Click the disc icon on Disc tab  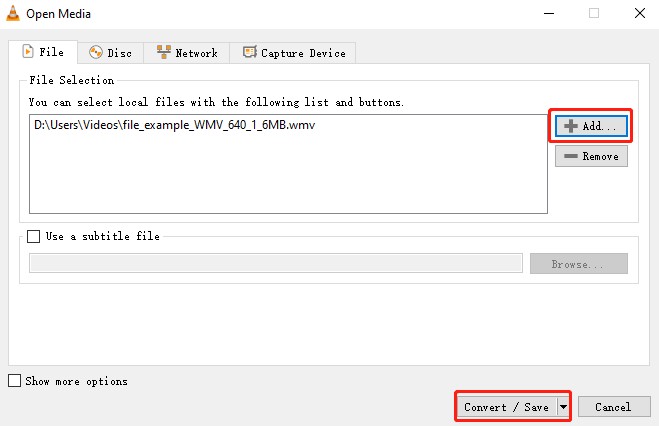pyautogui.click(x=97, y=53)
